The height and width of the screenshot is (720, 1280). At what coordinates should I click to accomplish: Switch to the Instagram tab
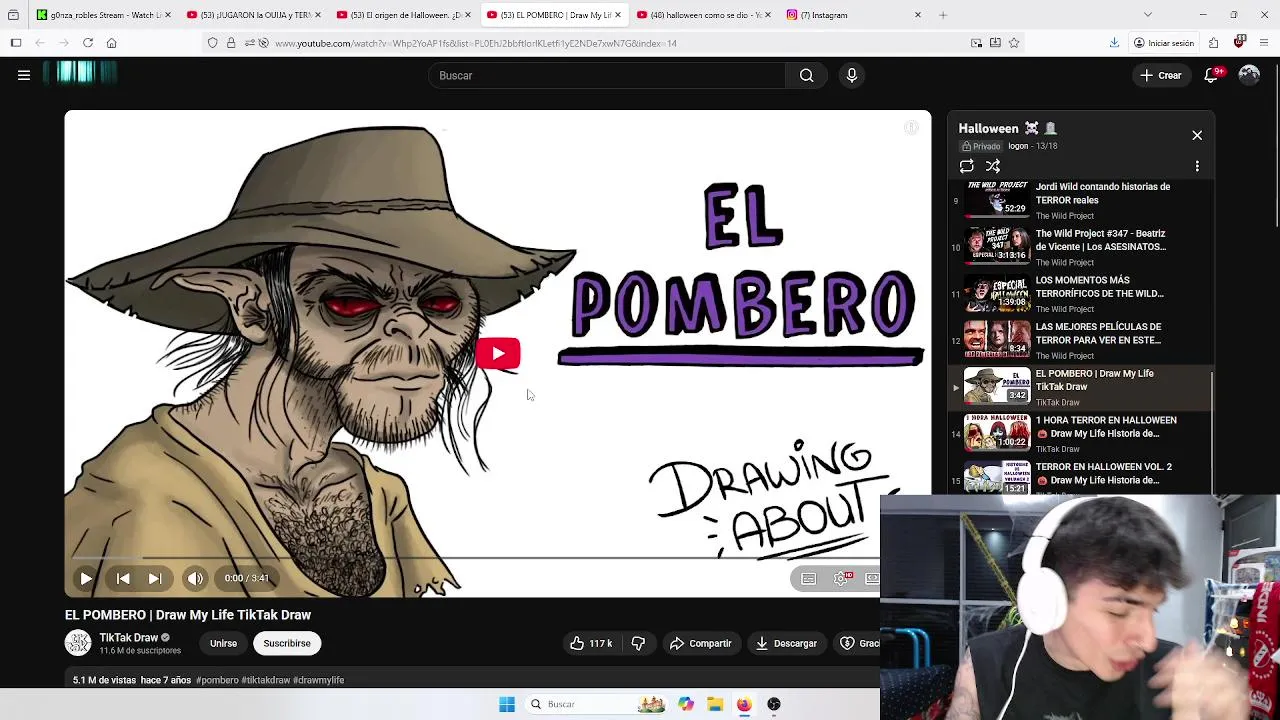(x=854, y=15)
